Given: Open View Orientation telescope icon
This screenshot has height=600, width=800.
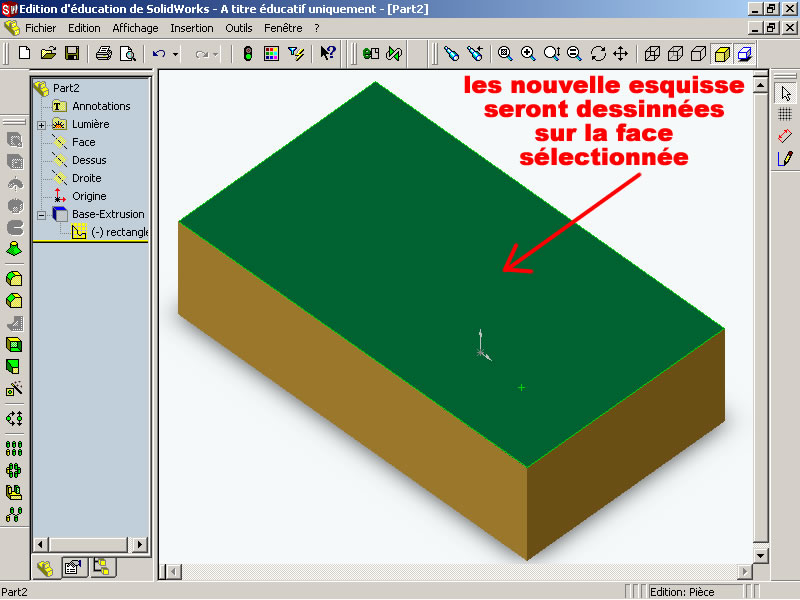Looking at the screenshot, I should tap(451, 53).
